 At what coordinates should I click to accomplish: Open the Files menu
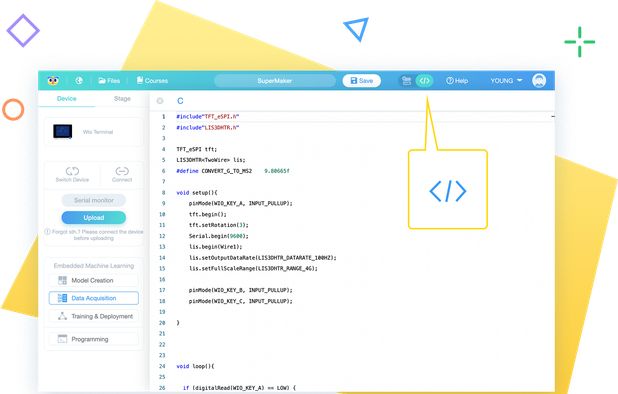(x=109, y=81)
